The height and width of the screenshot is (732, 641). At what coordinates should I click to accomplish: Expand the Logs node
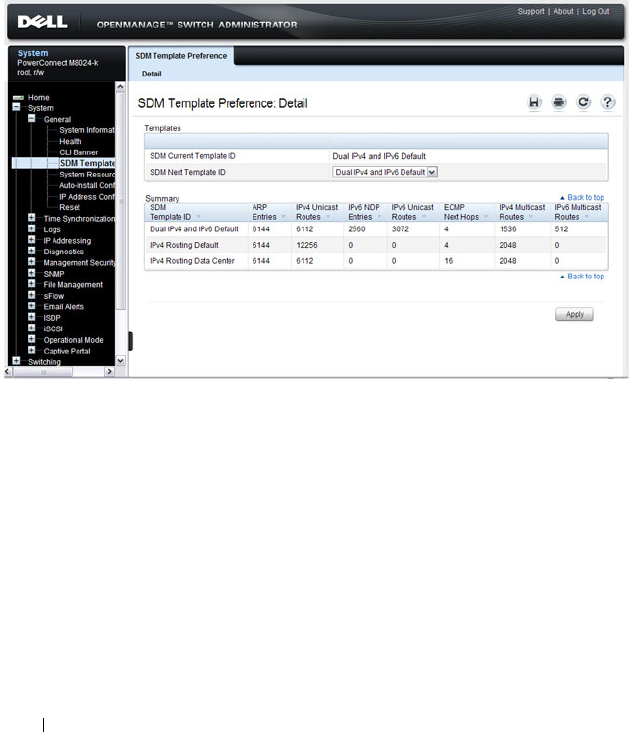click(x=32, y=229)
